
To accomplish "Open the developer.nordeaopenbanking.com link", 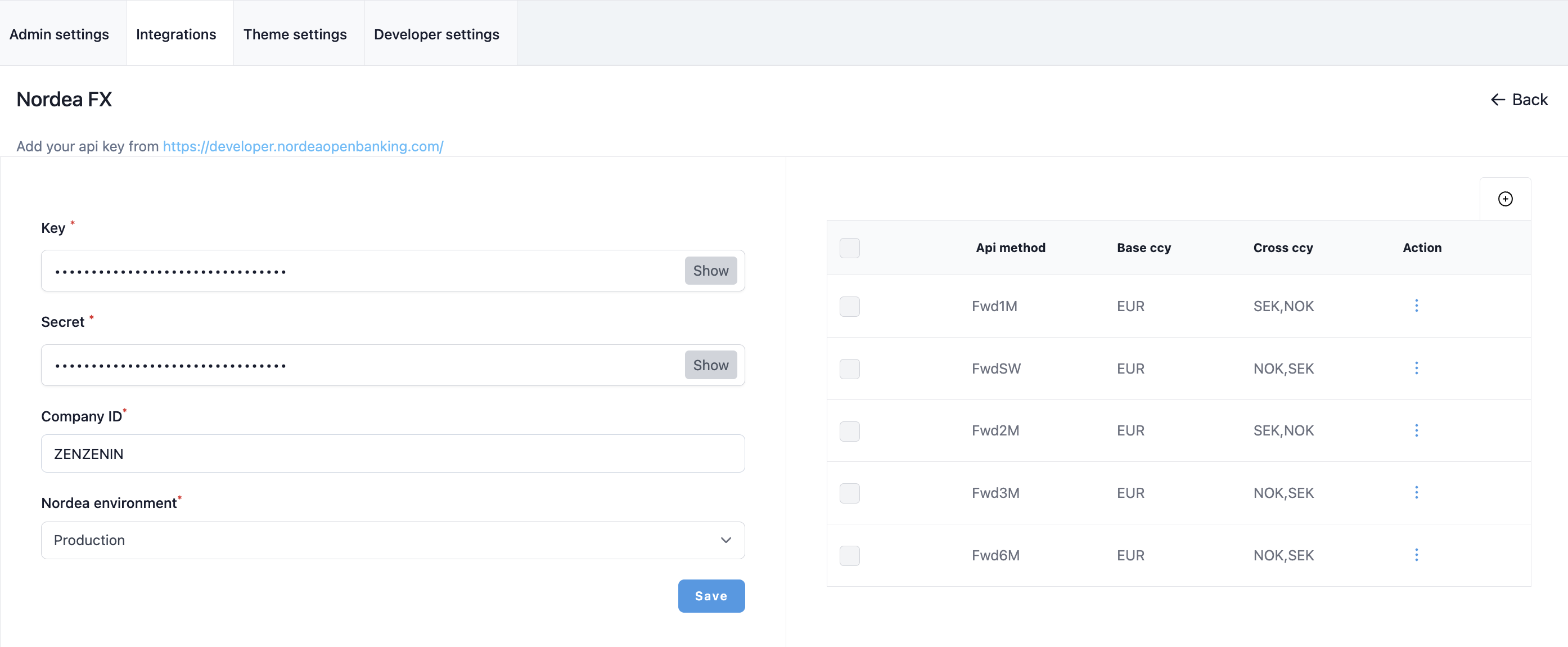I will click(x=303, y=146).
